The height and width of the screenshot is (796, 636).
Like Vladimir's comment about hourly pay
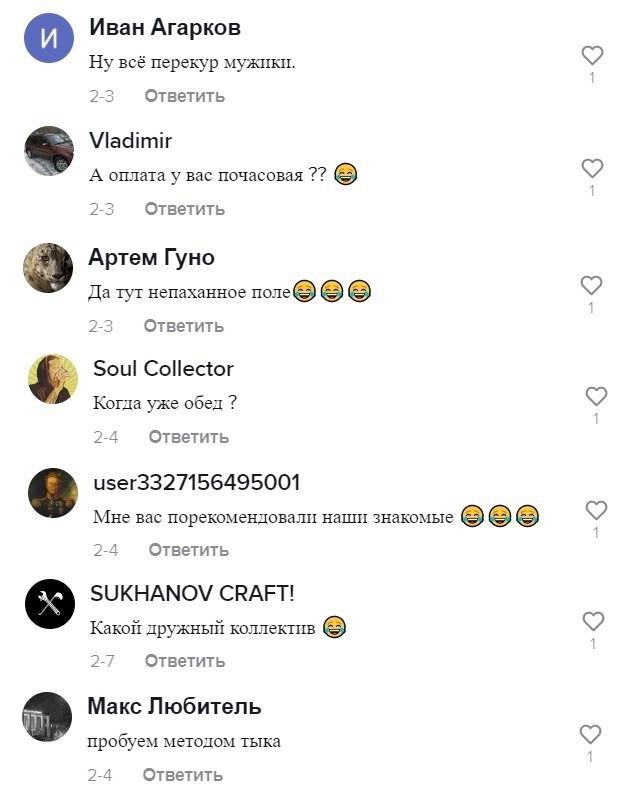(592, 168)
